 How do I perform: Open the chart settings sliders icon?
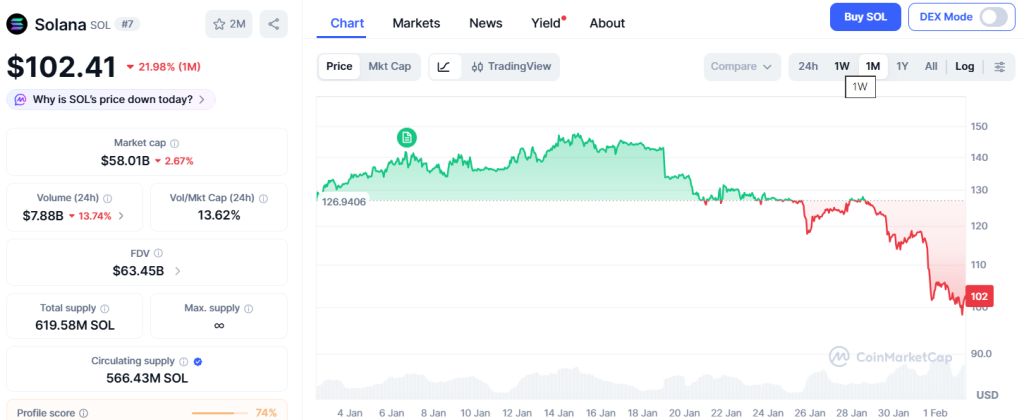point(1000,67)
